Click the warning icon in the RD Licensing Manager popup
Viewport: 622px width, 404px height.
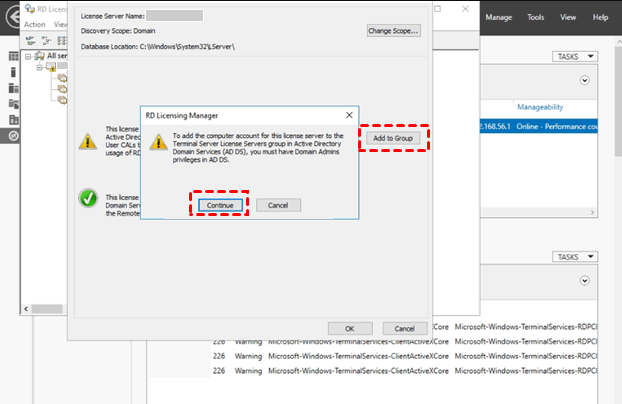(158, 142)
